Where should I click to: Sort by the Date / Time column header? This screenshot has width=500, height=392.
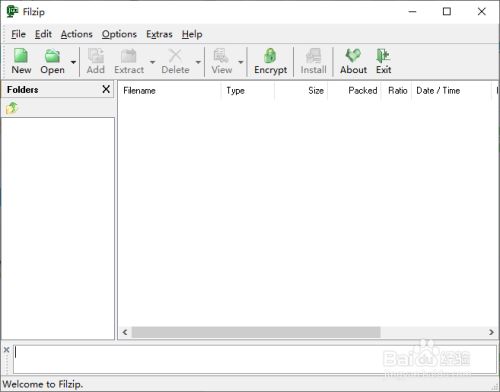coord(452,91)
